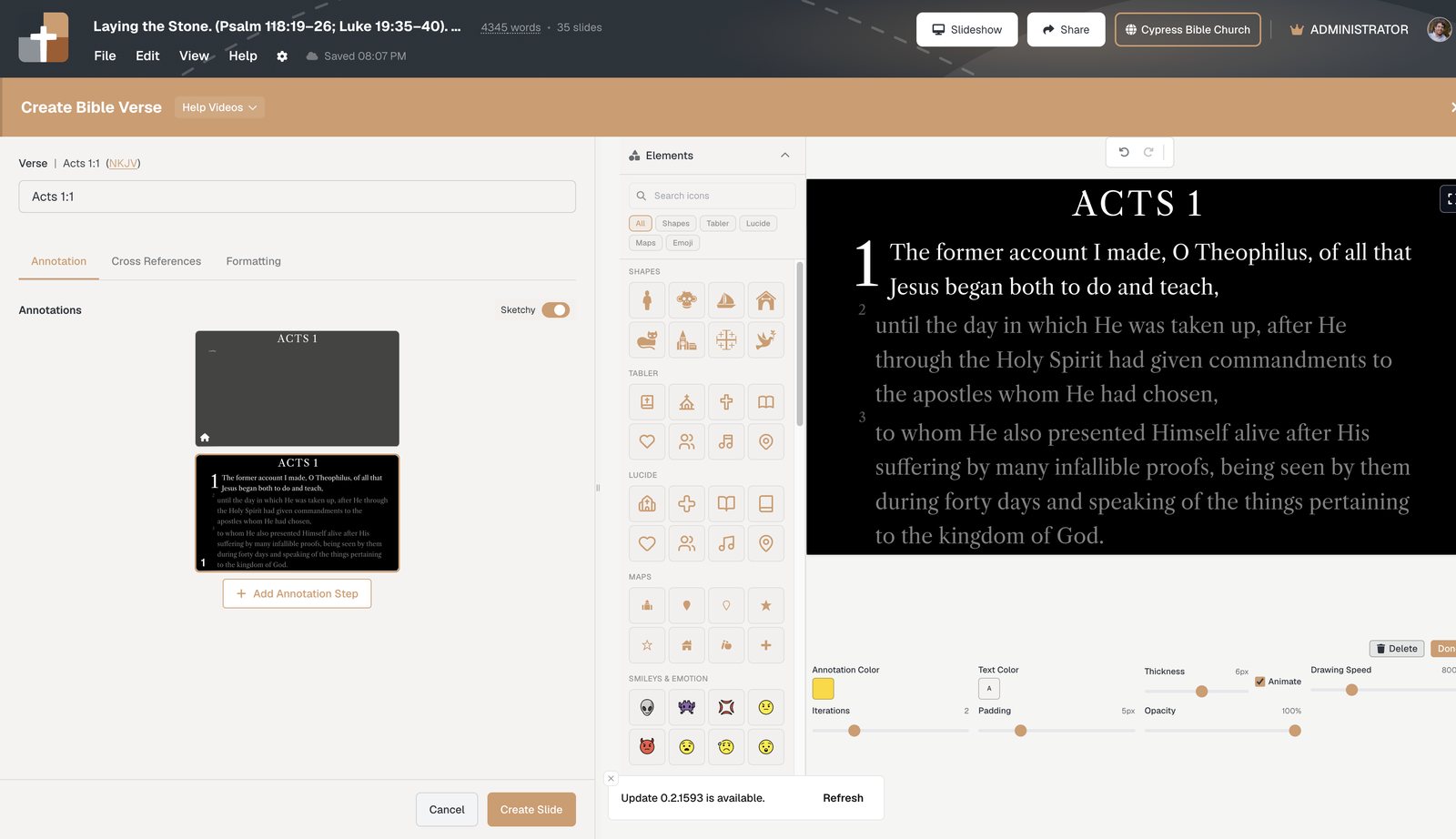Click Add Annotation Step
This screenshot has width=1456, height=839.
point(297,593)
